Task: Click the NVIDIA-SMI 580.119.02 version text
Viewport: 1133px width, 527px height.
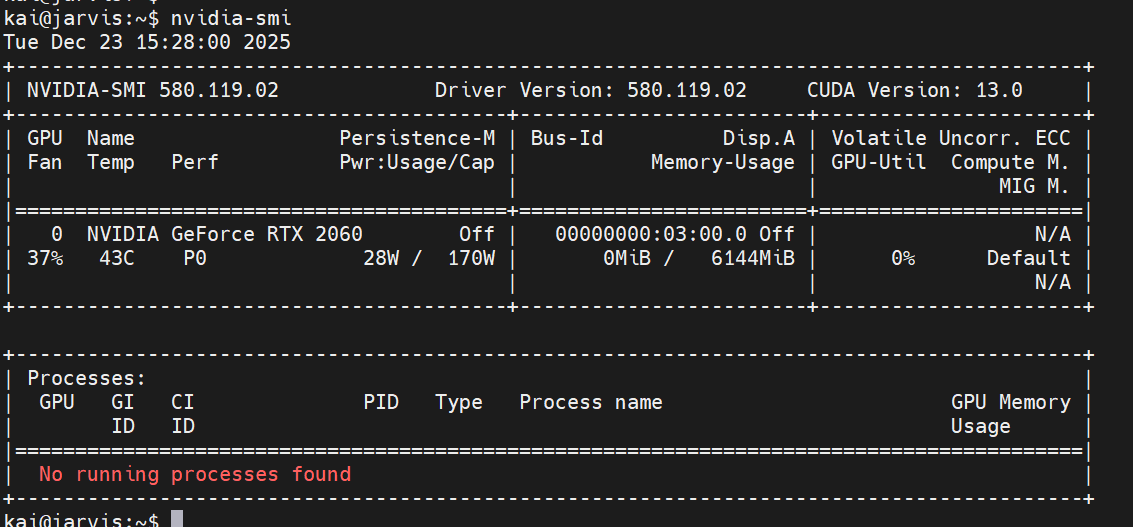Action: click(x=152, y=90)
